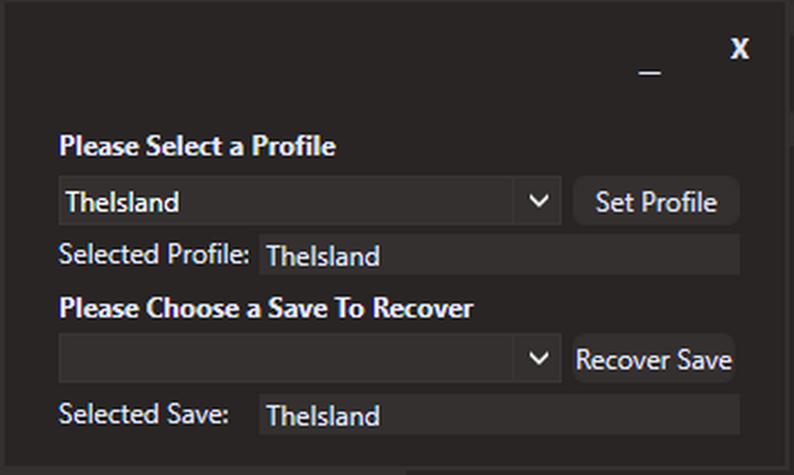The width and height of the screenshot is (794, 475).
Task: Click the 'Selected Save:' label
Action: pyautogui.click(x=143, y=413)
